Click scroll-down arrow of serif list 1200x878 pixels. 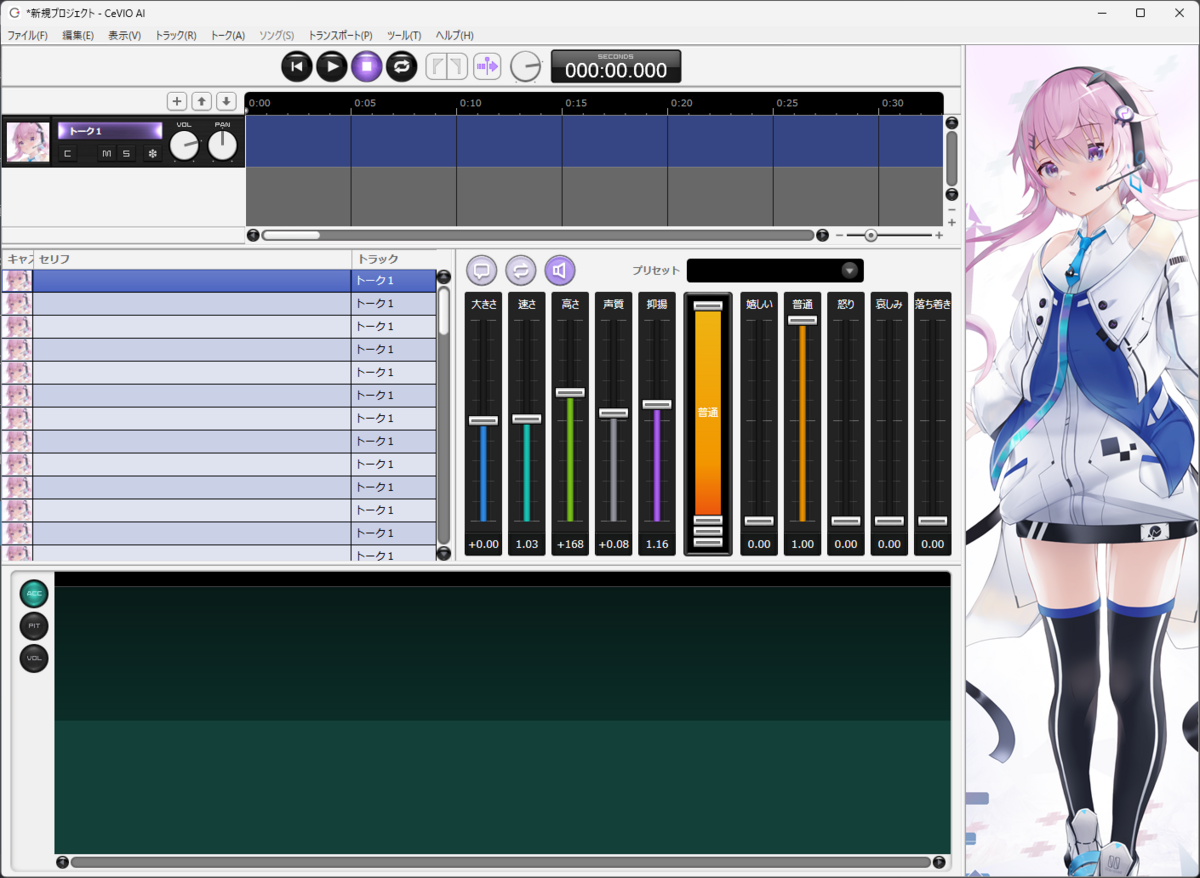[443, 553]
